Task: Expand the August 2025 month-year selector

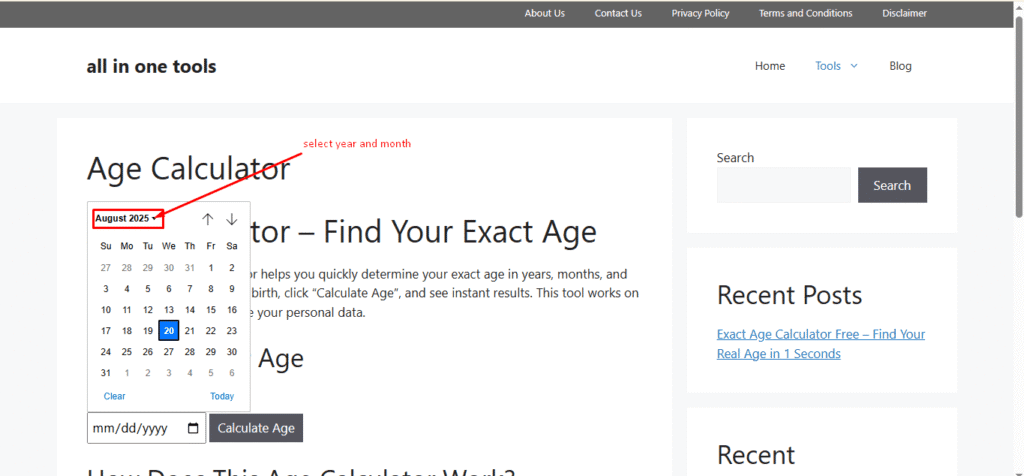Action: pos(128,219)
